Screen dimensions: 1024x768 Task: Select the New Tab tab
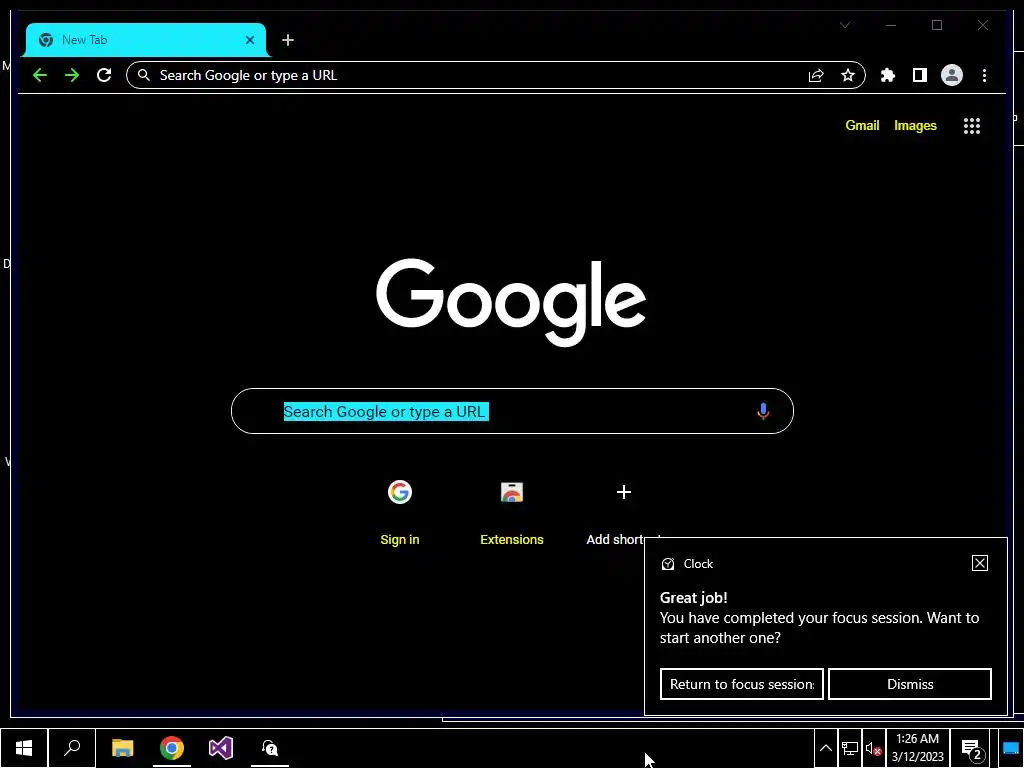pyautogui.click(x=145, y=40)
